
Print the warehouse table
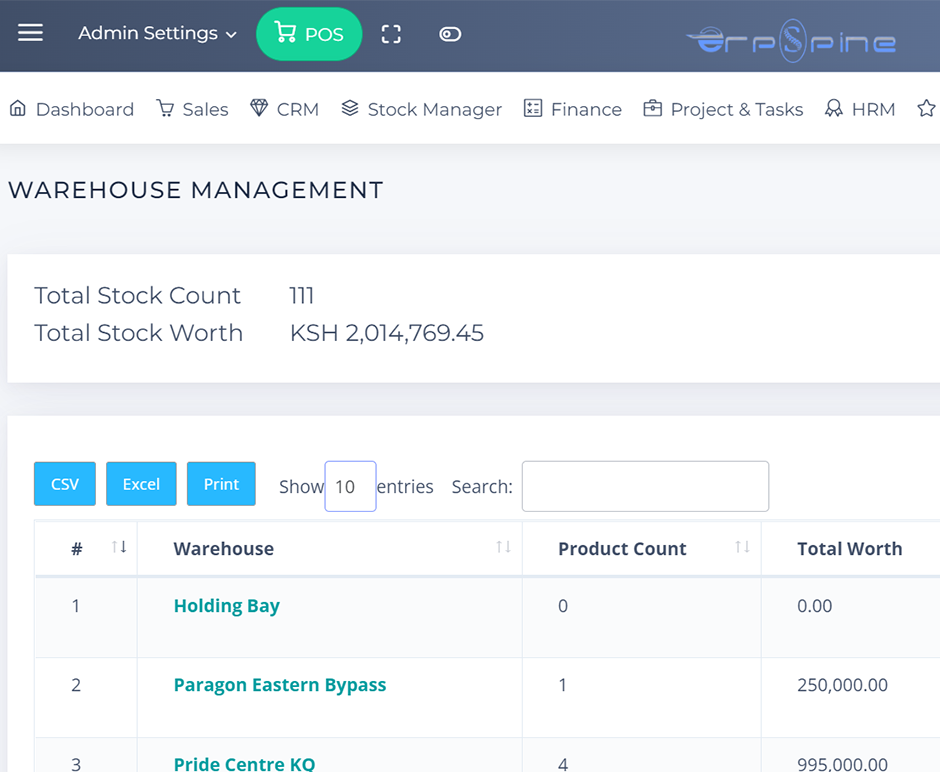[221, 484]
